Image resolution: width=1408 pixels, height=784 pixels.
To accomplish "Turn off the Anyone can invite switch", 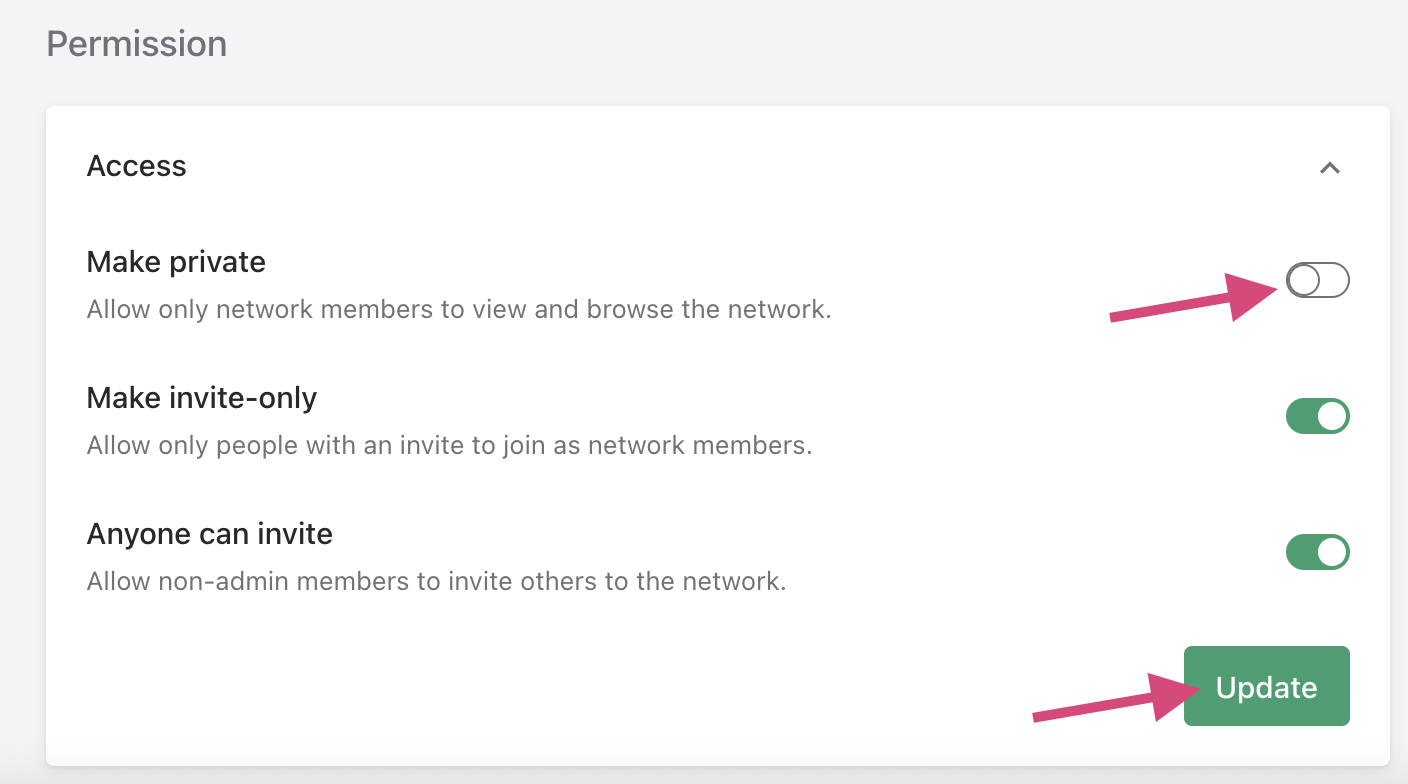I will click(1317, 552).
